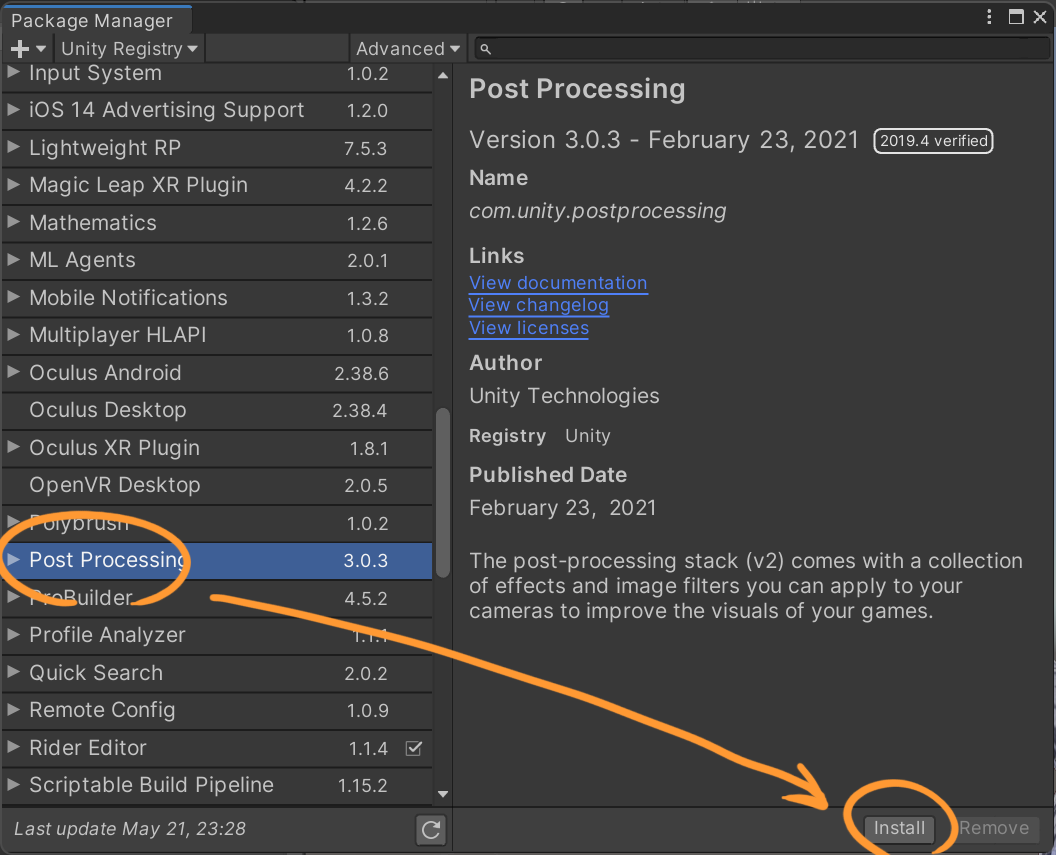The width and height of the screenshot is (1056, 855).
Task: Select the ProBuilder package row
Action: click(217, 598)
